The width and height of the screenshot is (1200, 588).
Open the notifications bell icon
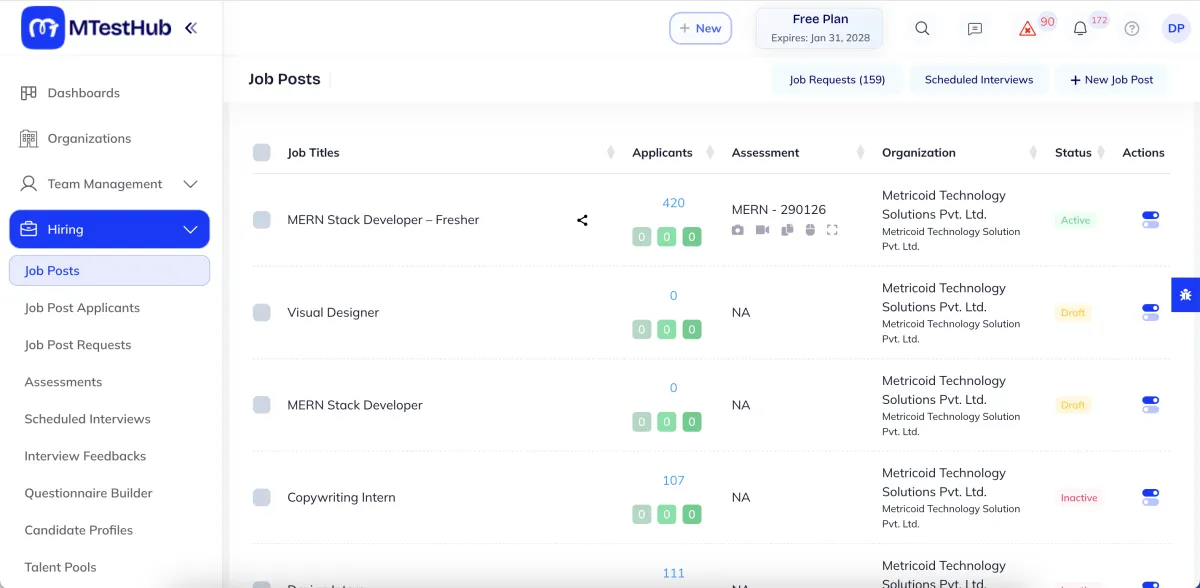[x=1080, y=29]
